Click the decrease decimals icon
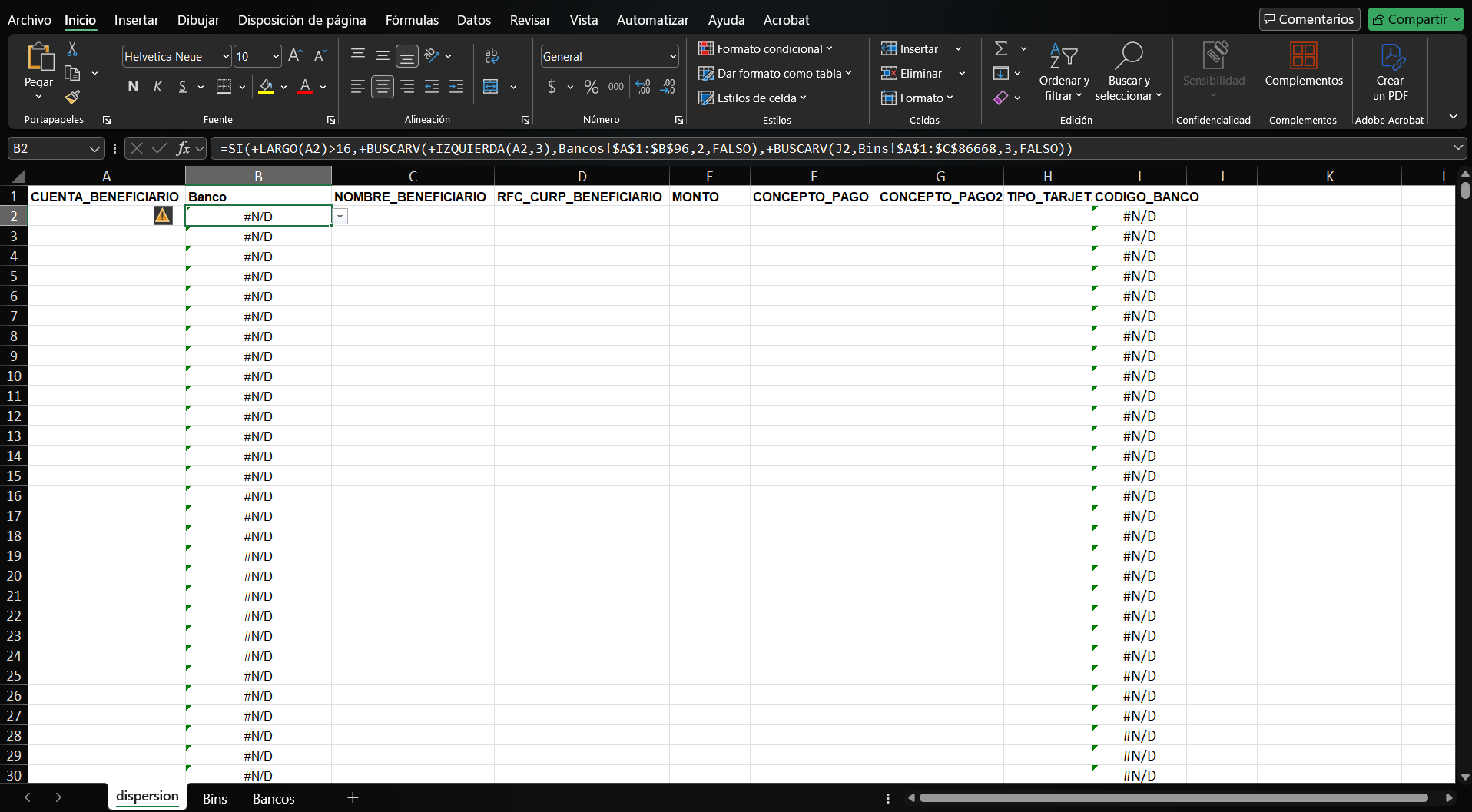The image size is (1472, 812). pos(668,87)
